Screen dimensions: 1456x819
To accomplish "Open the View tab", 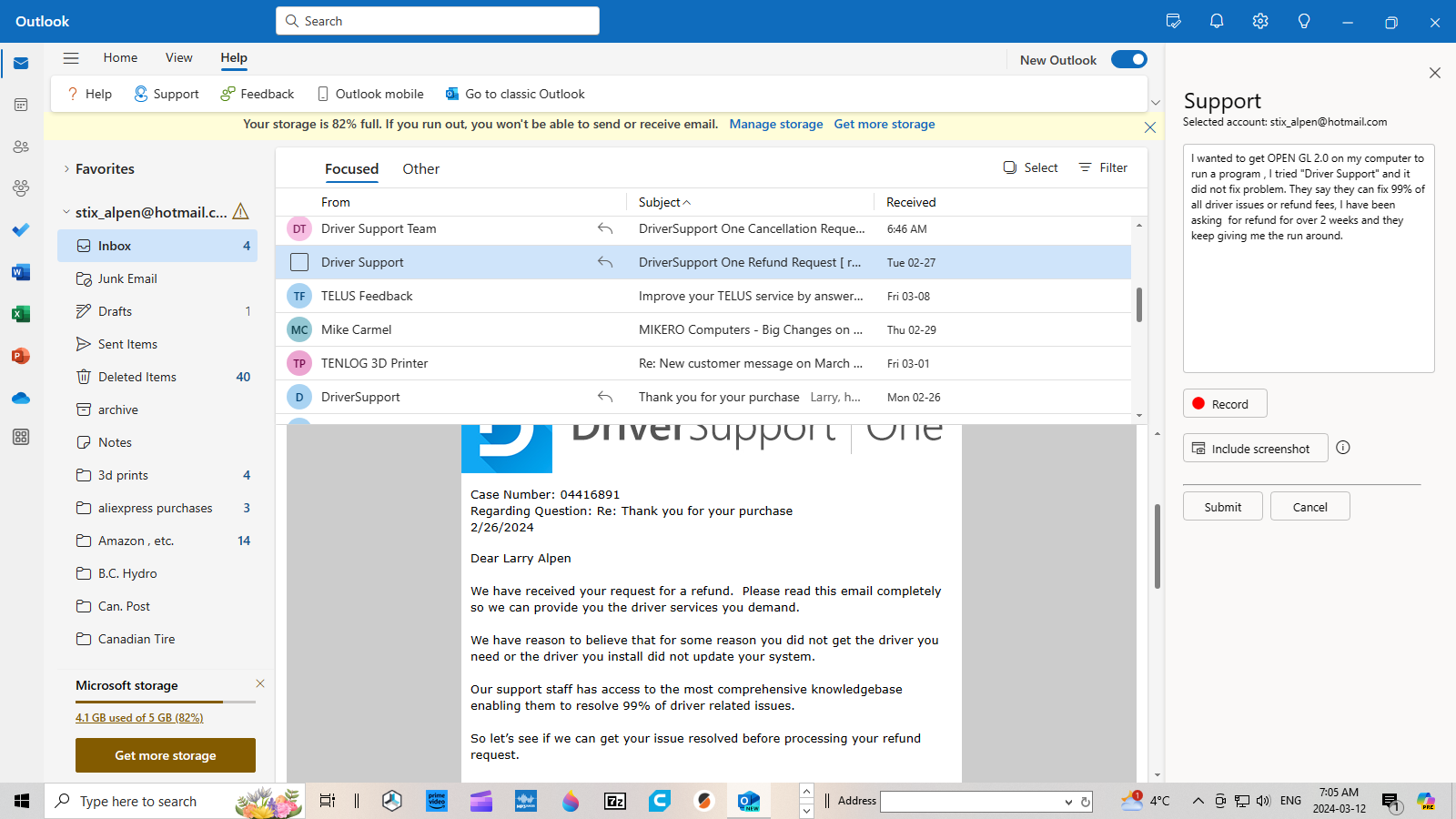I will (178, 57).
